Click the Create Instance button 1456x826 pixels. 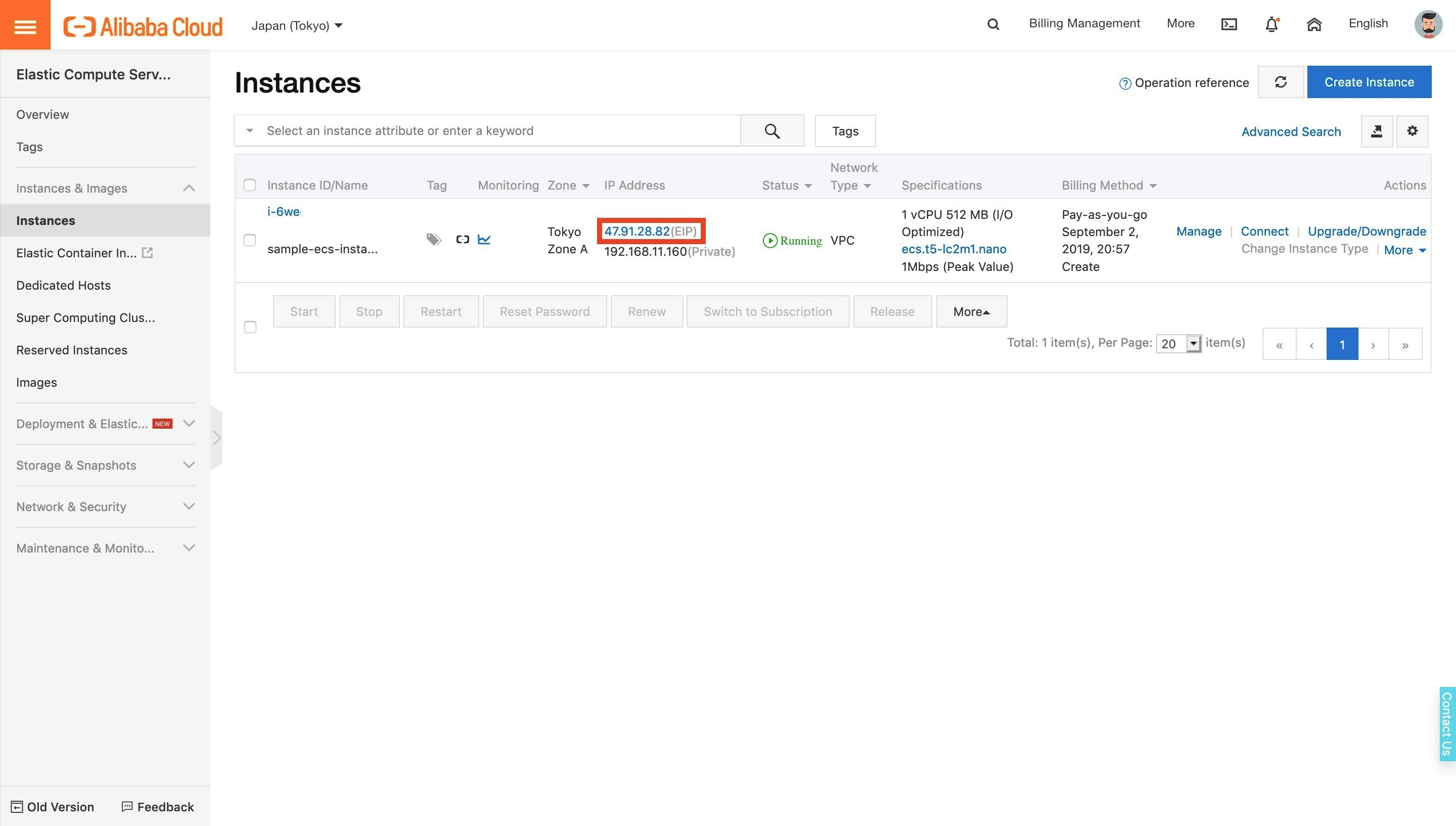[x=1369, y=82]
